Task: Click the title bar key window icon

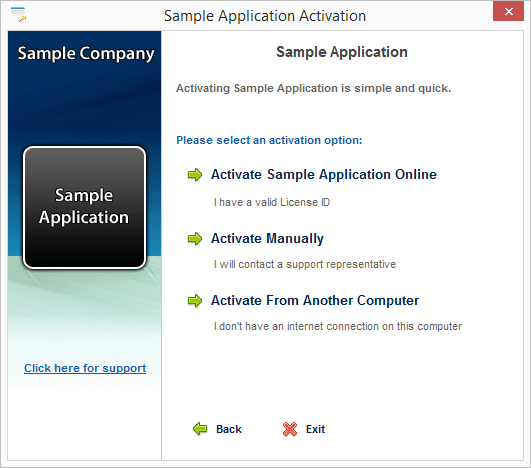Action: tap(18, 15)
